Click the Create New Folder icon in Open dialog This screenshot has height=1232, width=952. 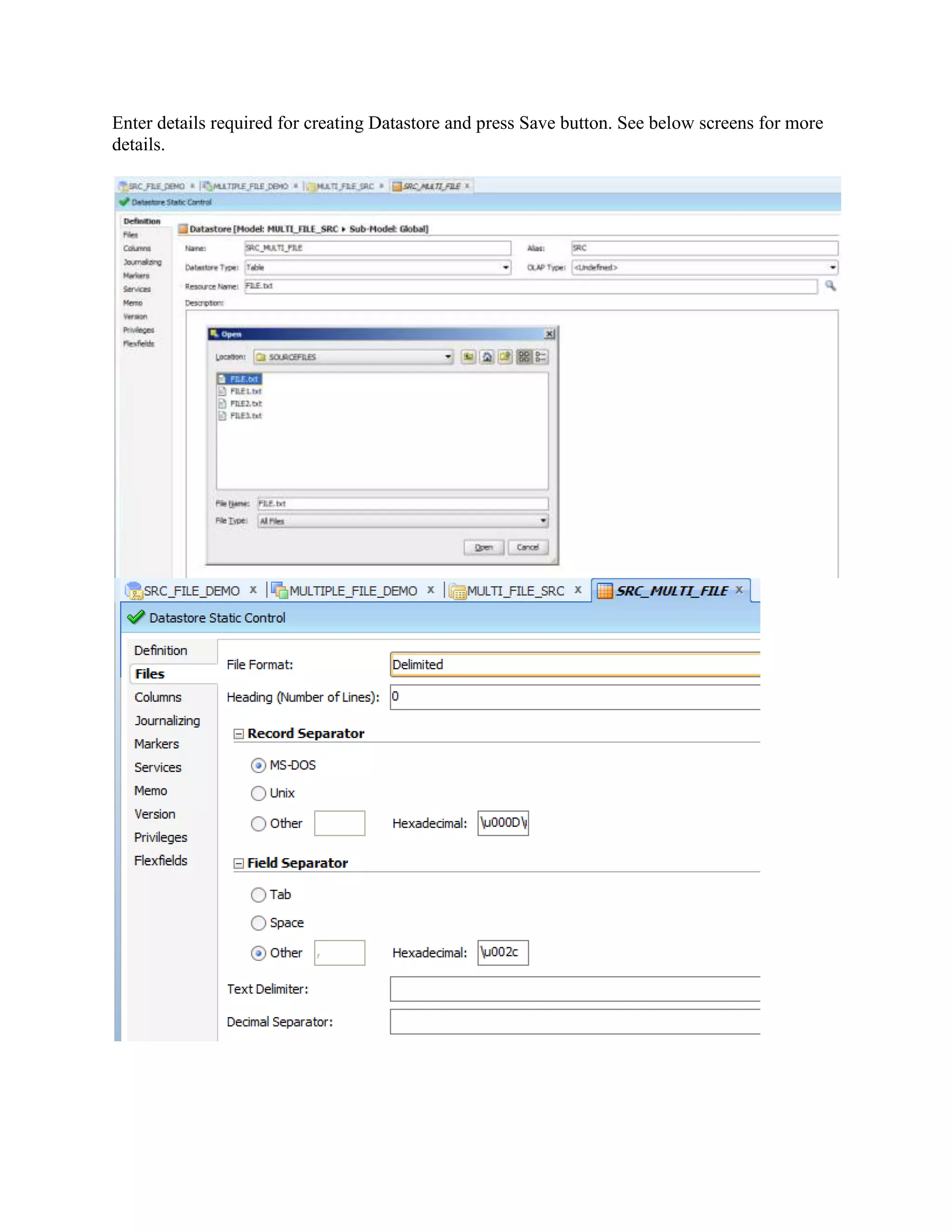click(505, 357)
